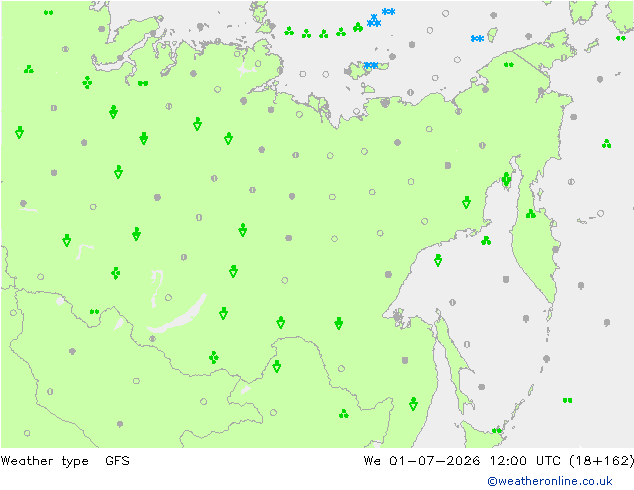Select the 'We 01-07-2026 12:00 UTC (18+162)' timestamp
This screenshot has height=490, width=634.
[499, 461]
